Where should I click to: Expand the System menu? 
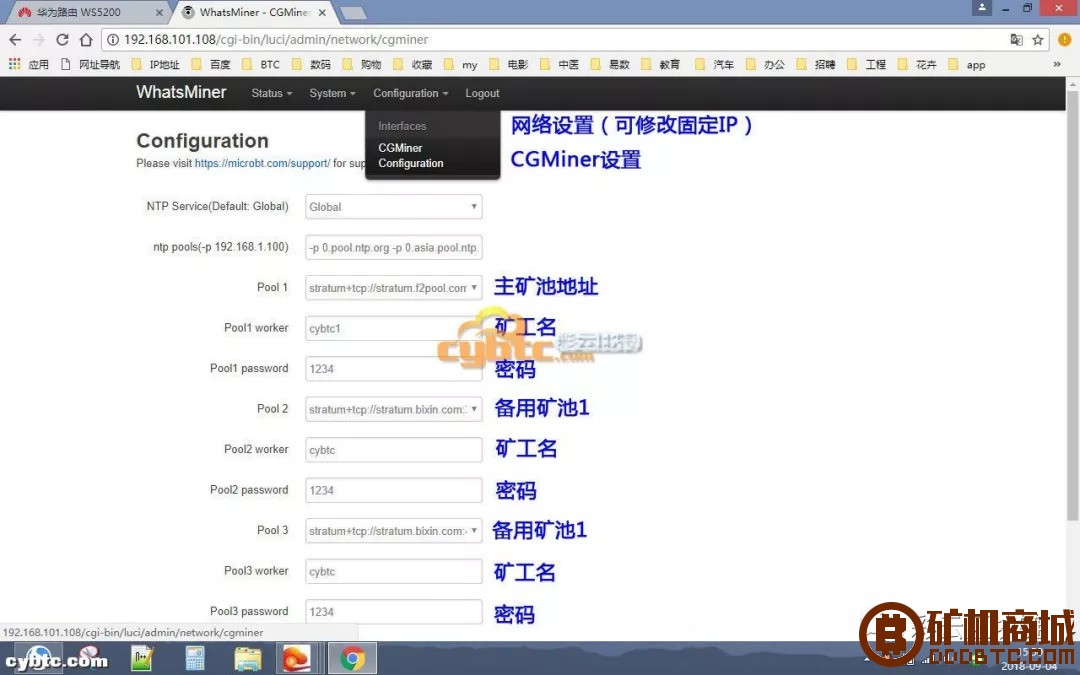[x=332, y=93]
